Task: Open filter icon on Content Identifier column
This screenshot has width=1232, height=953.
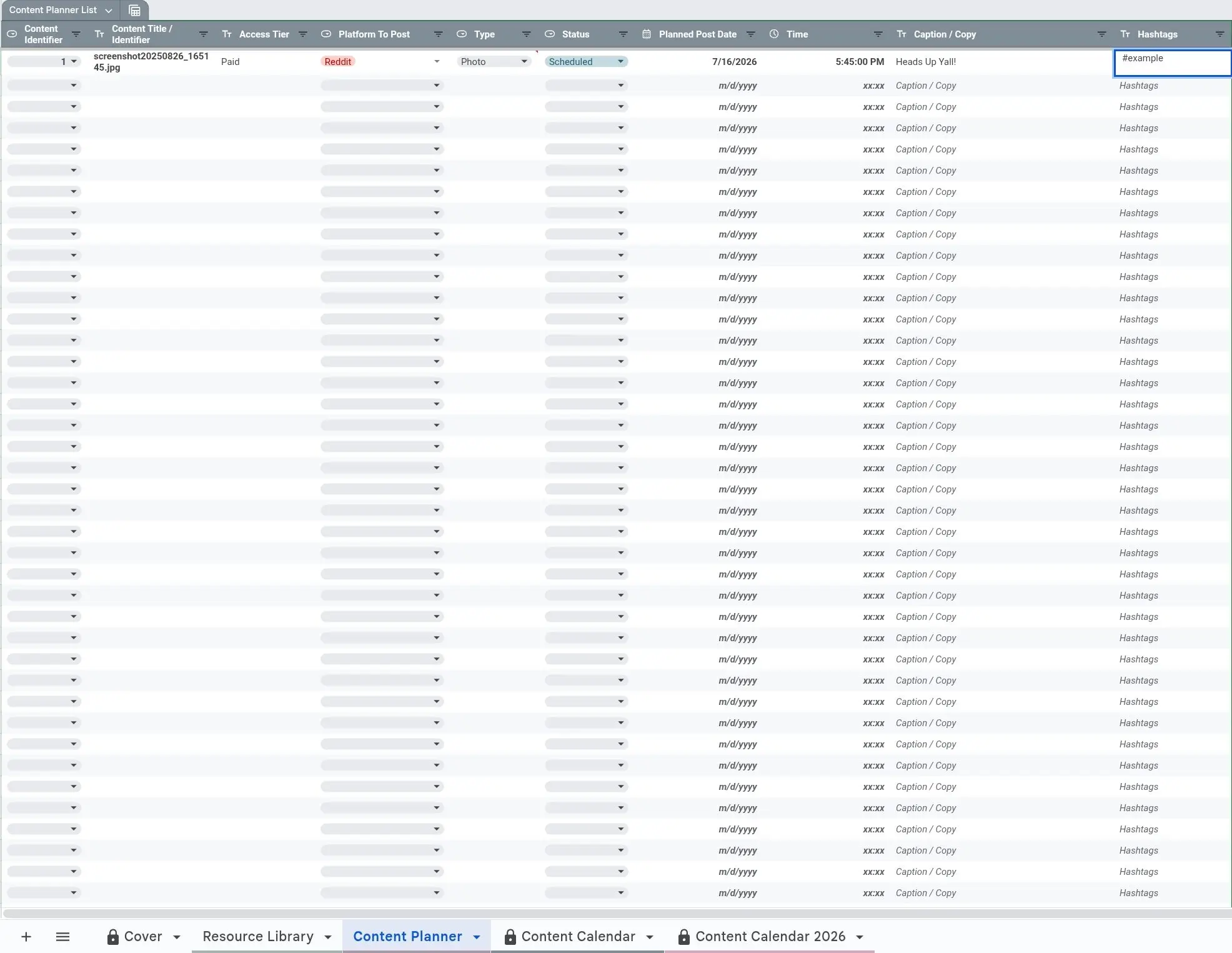Action: tap(76, 34)
